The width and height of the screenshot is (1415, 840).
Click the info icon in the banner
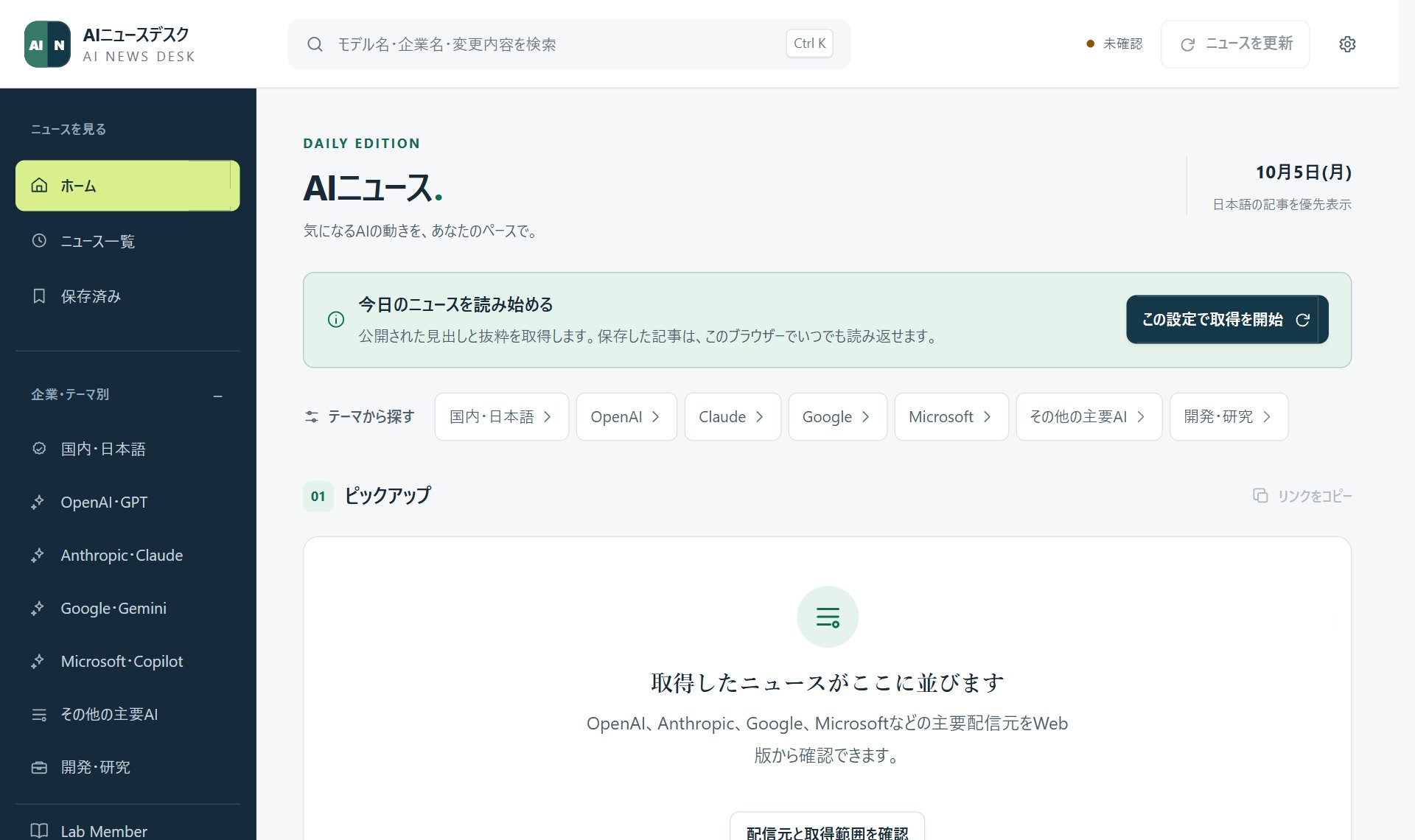335,319
